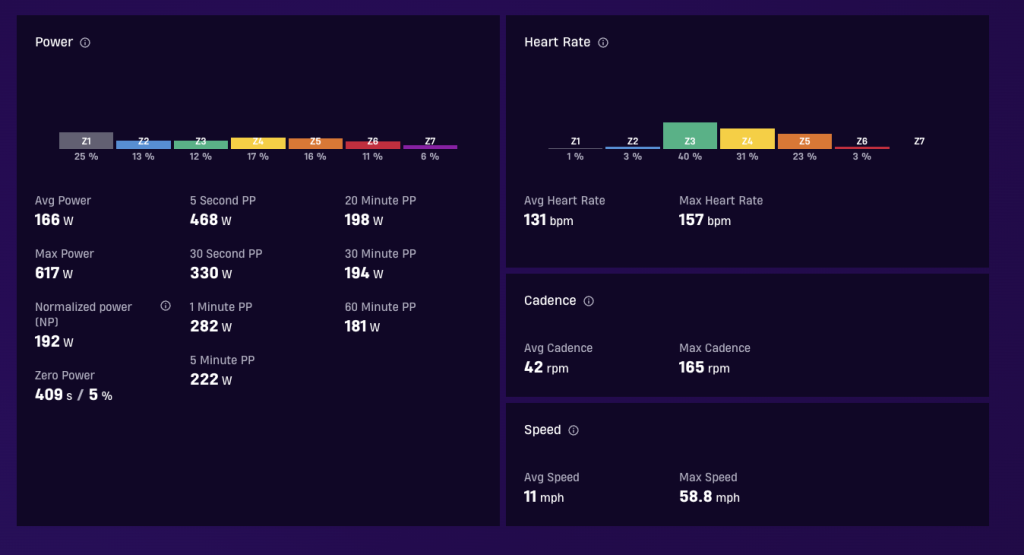
Task: Click the Zero Power 409 s value
Action: click(x=54, y=395)
